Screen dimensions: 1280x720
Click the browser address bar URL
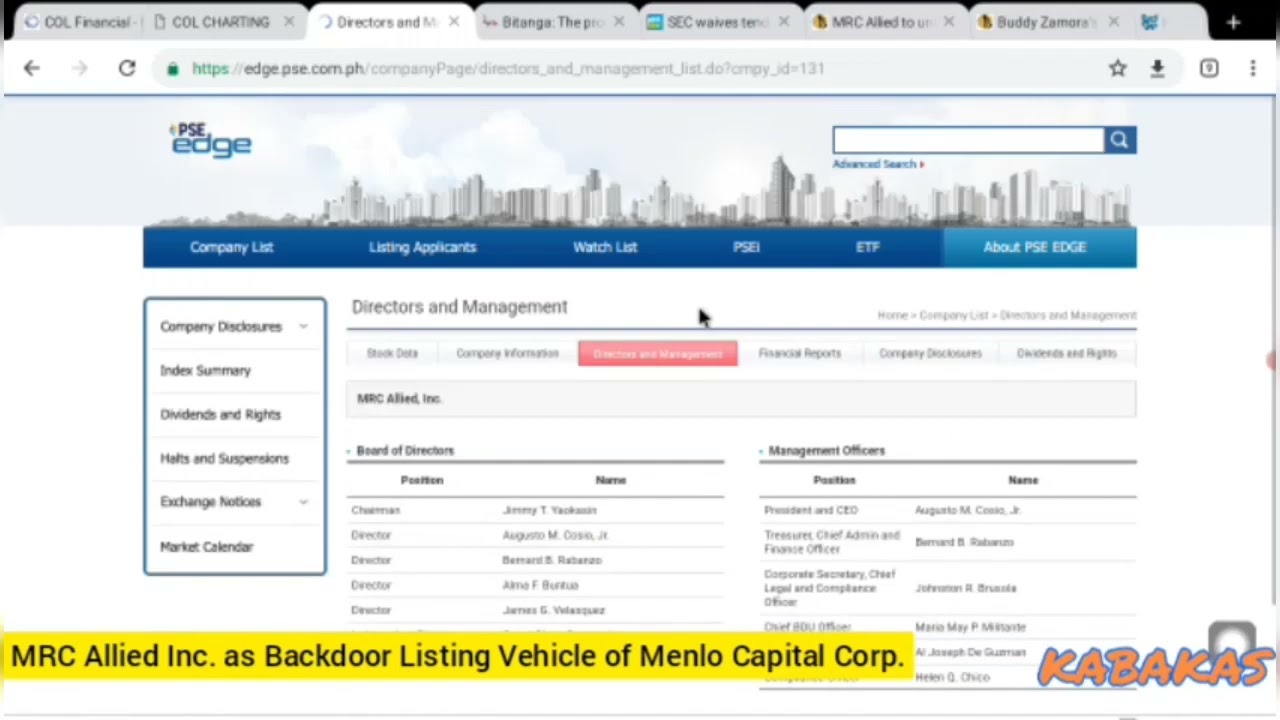pos(508,68)
